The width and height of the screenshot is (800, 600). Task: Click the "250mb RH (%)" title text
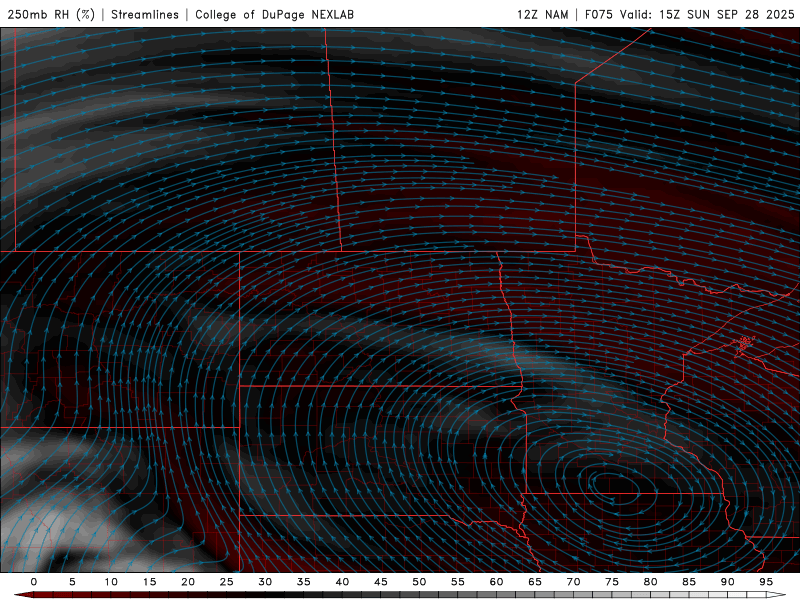coord(51,14)
